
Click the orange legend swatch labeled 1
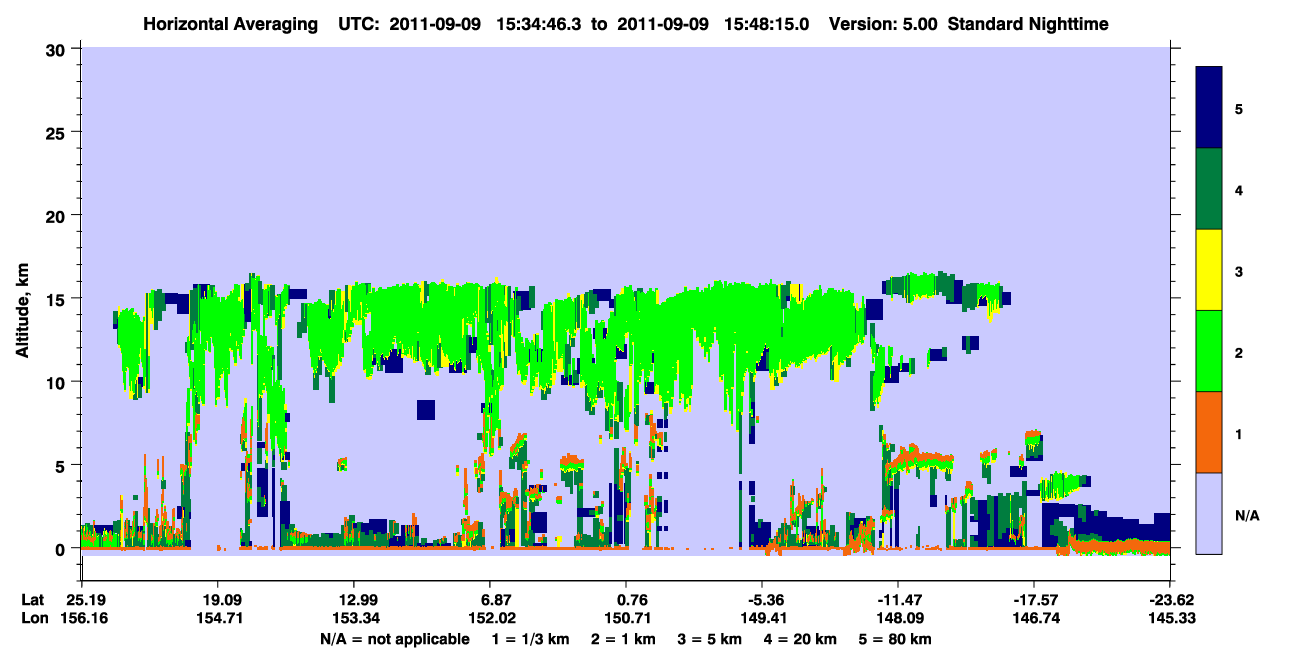(1210, 432)
